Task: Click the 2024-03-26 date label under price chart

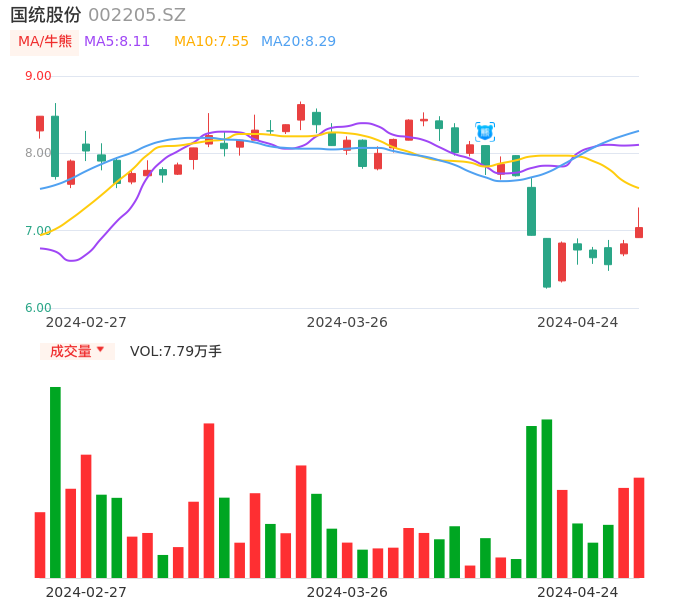Action: click(347, 322)
